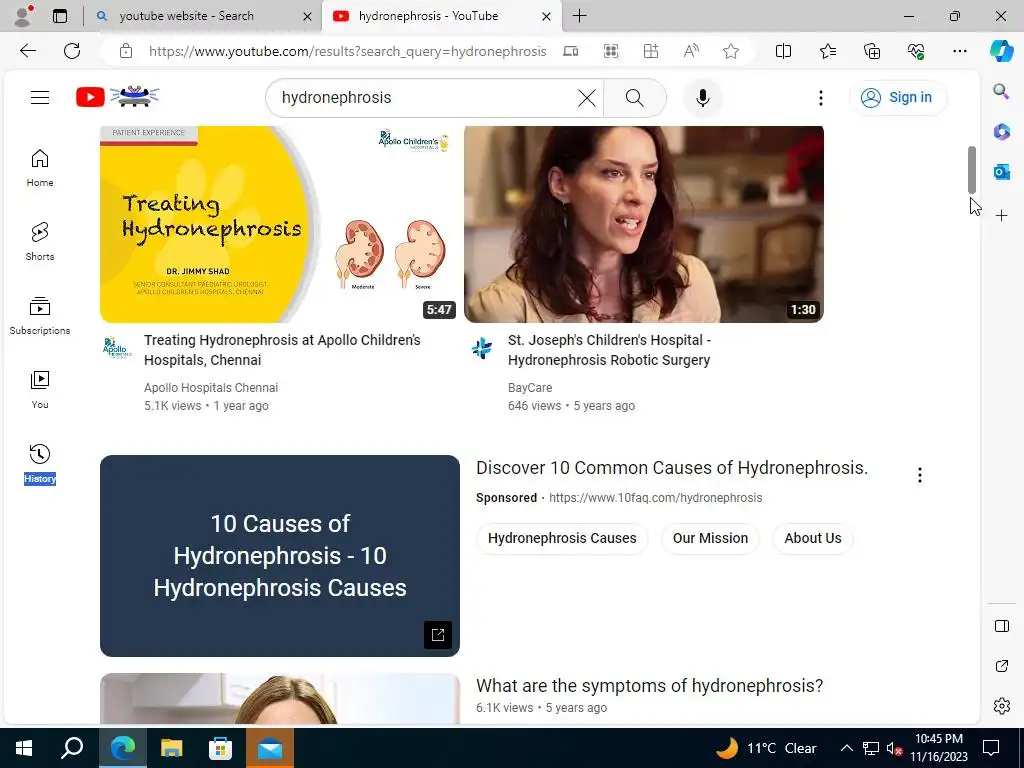The image size is (1024, 768).
Task: Add this page to favorites star
Action: (731, 51)
